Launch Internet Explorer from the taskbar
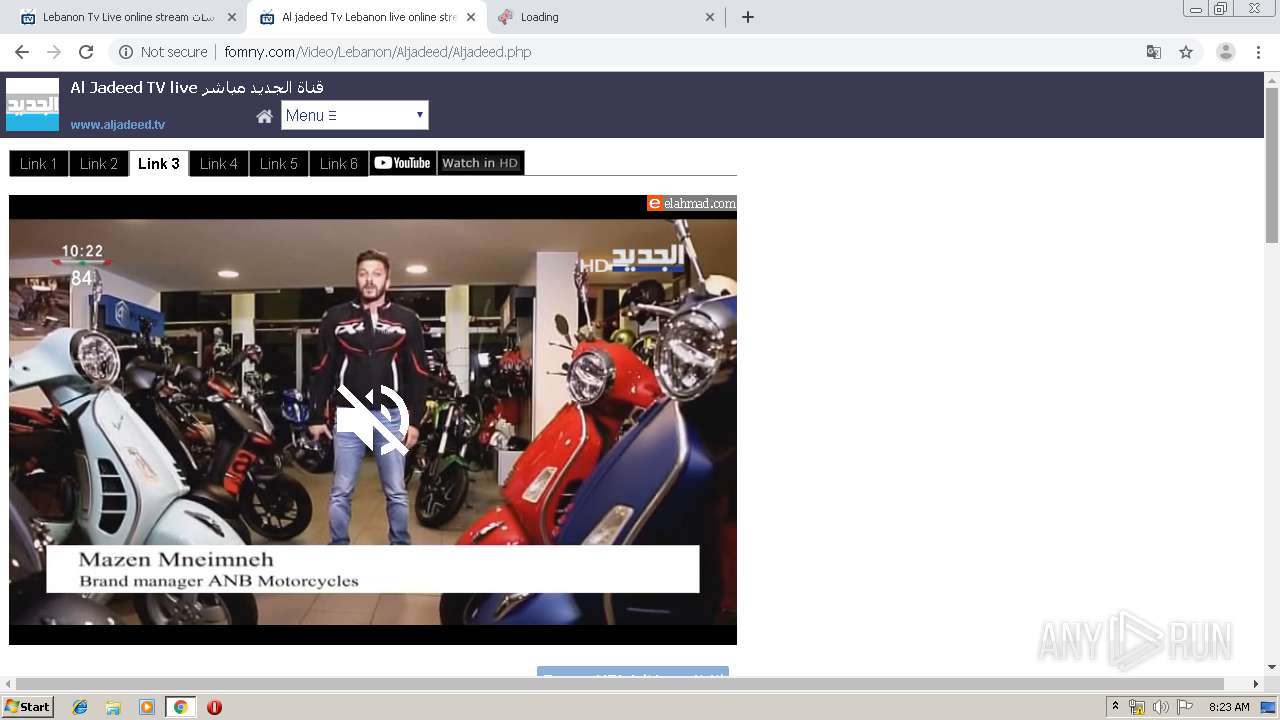Screen dimensions: 1280x720 point(80,707)
